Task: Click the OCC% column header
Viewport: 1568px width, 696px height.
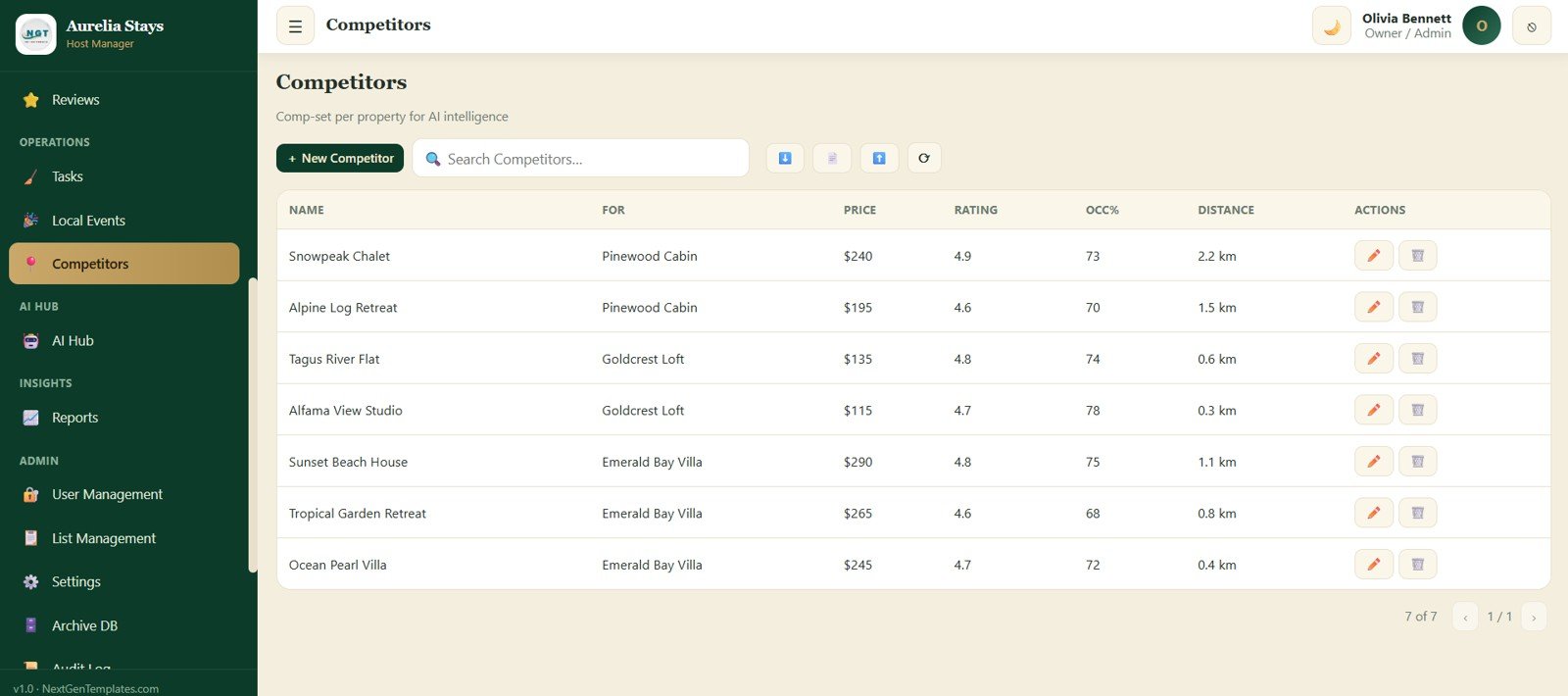Action: (1102, 210)
